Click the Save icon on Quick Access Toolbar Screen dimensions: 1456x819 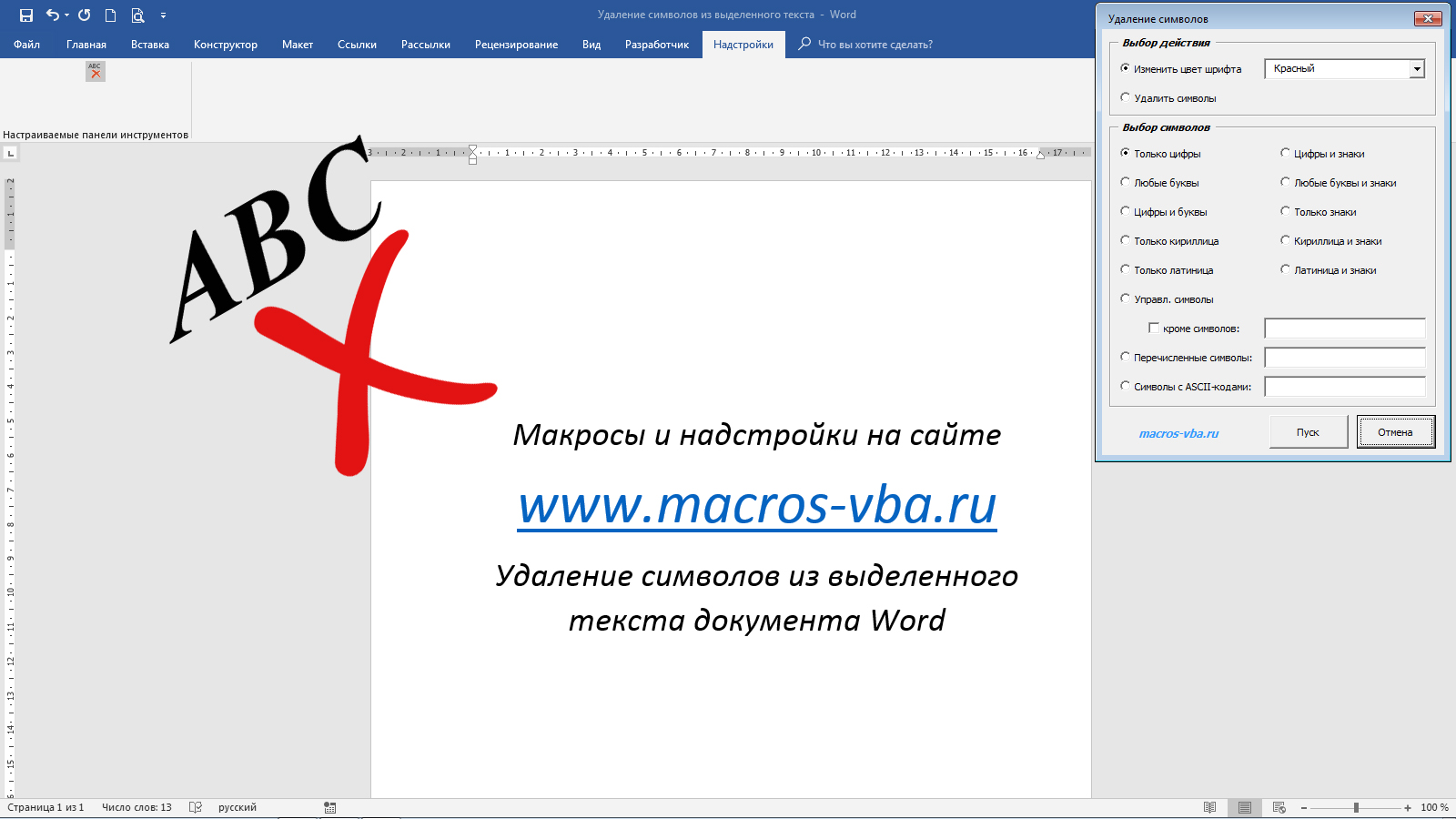click(x=26, y=15)
